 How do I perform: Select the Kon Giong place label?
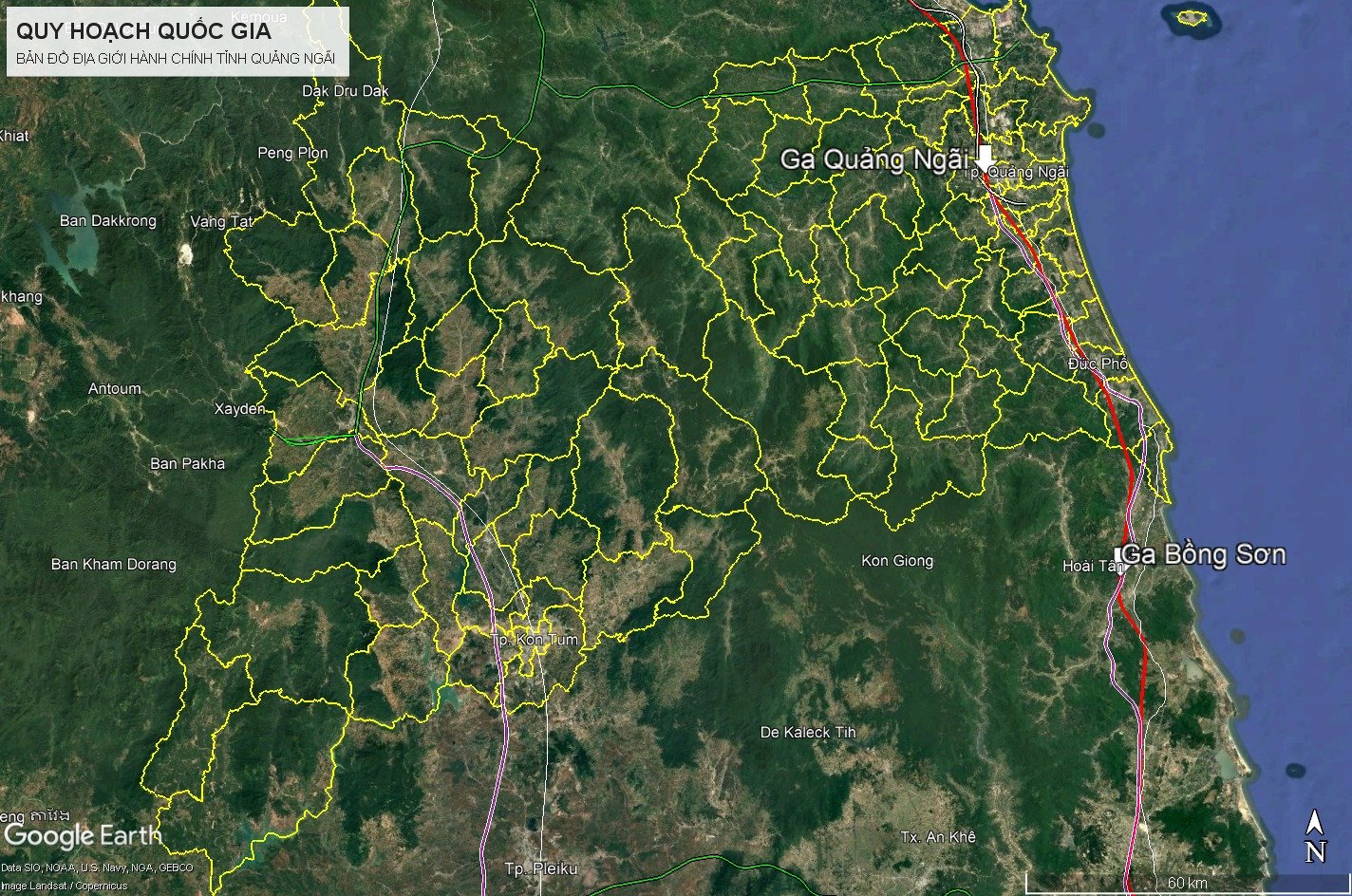click(x=896, y=561)
